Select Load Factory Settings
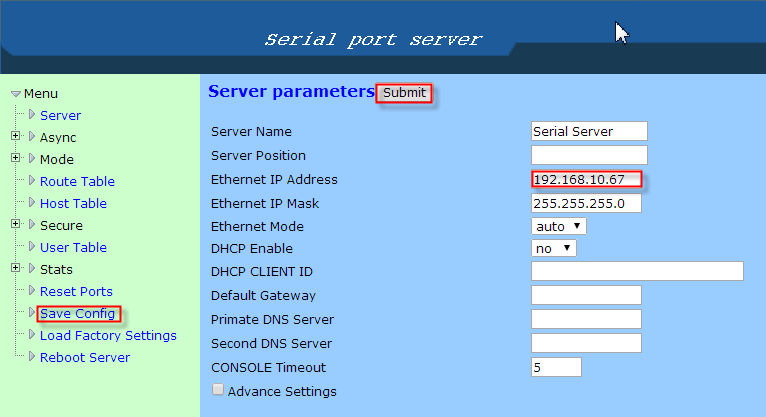Image resolution: width=766 pixels, height=417 pixels. click(108, 335)
